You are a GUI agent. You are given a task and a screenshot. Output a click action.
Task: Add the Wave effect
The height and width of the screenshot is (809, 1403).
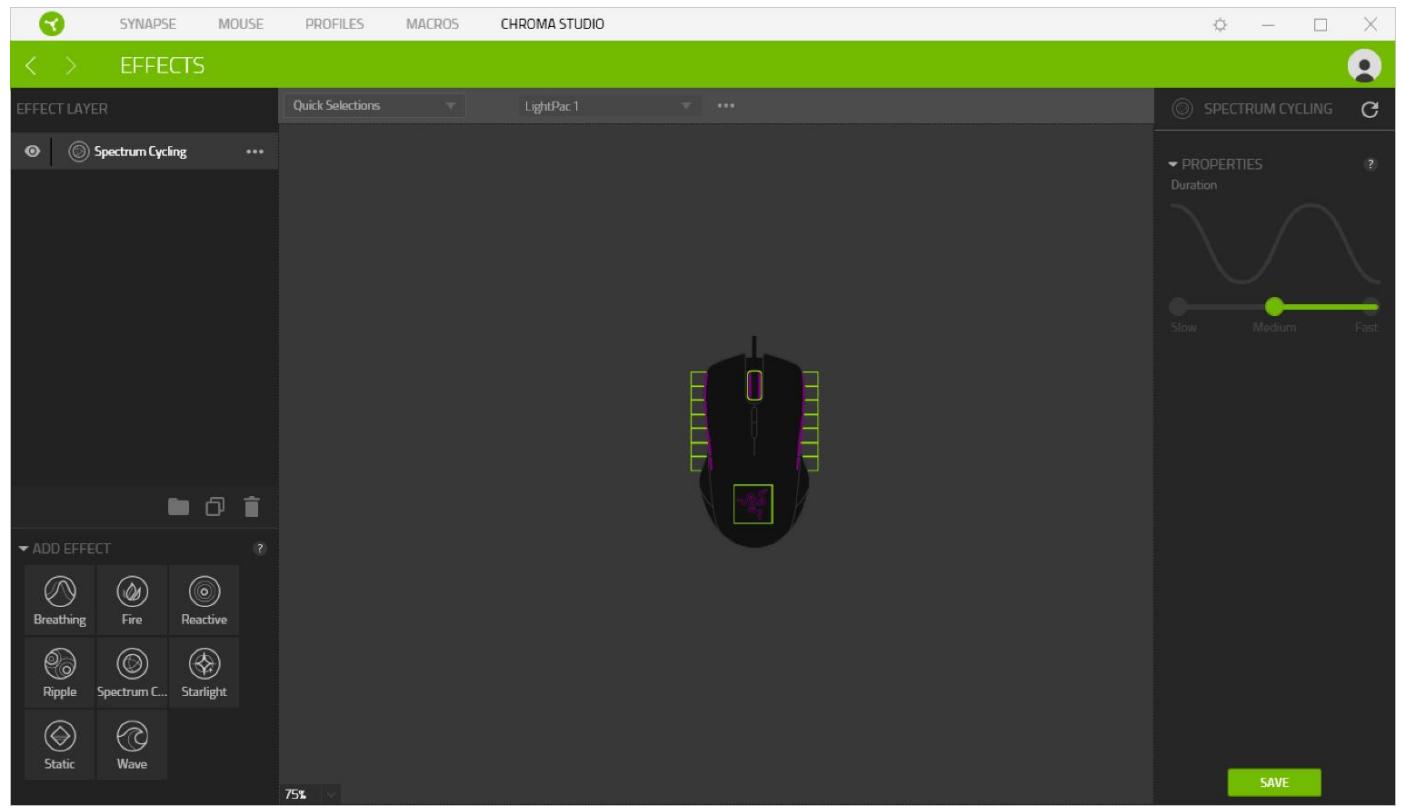tap(132, 745)
